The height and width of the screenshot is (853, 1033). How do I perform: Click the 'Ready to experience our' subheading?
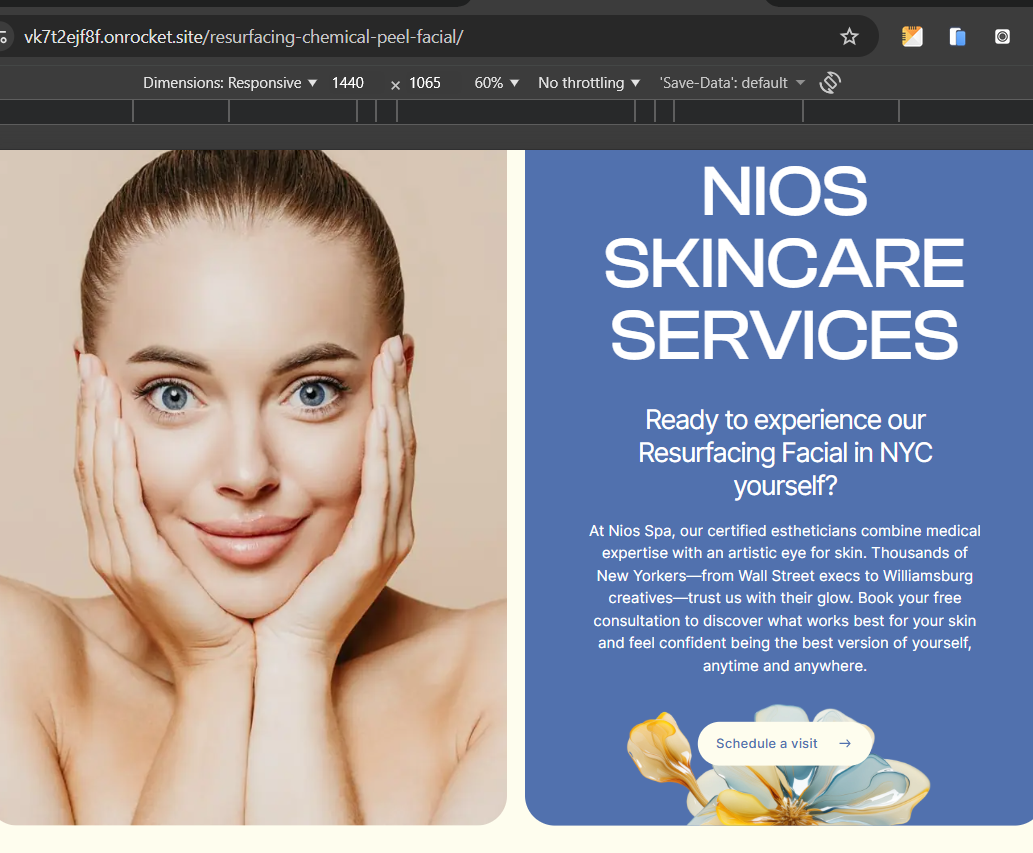(x=785, y=453)
